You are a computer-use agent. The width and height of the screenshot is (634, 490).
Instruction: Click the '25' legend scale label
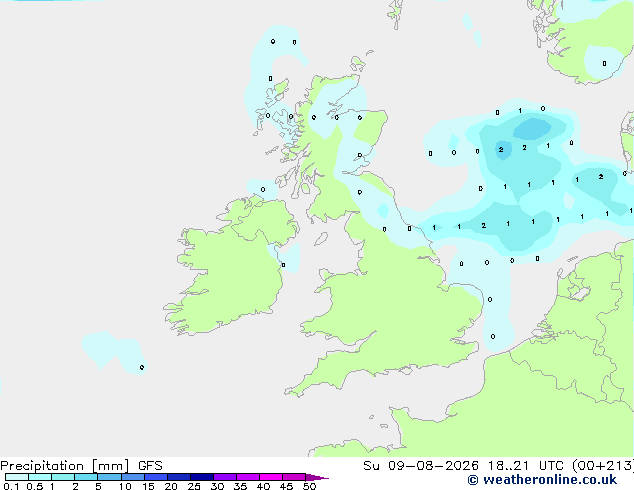tap(194, 486)
